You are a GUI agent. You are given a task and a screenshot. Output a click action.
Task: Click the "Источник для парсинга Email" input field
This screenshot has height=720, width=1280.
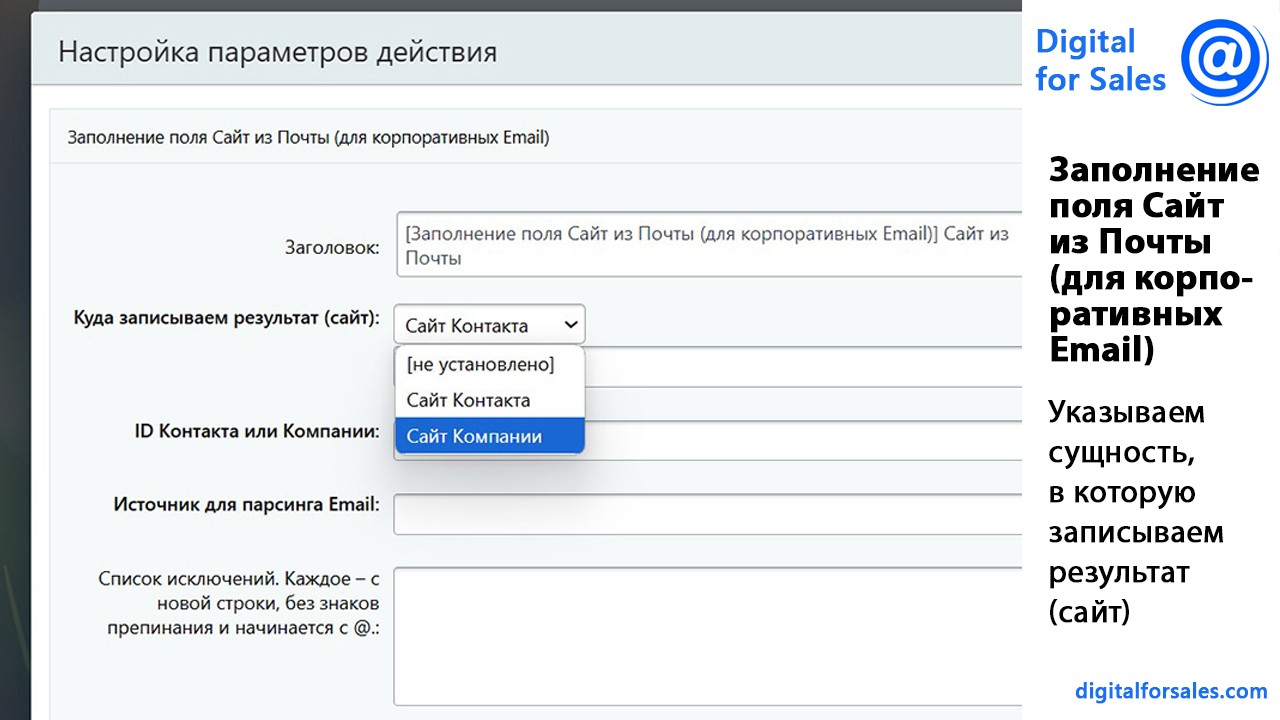coord(708,515)
